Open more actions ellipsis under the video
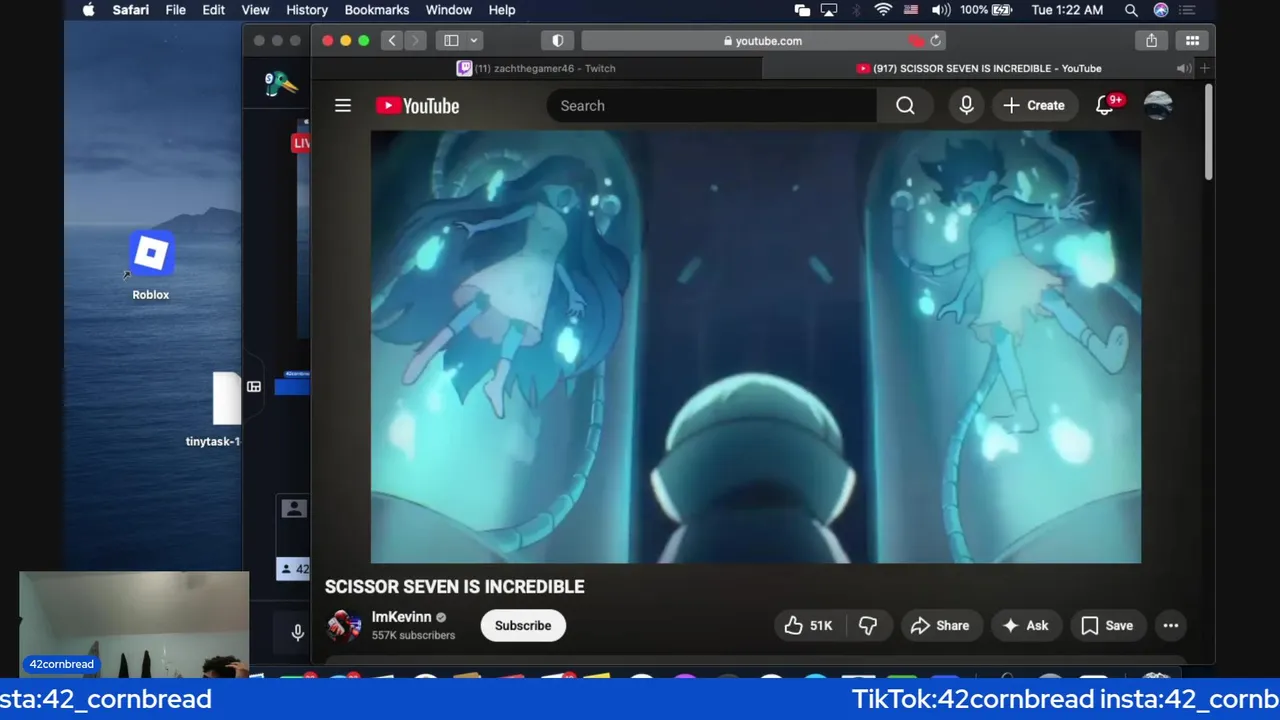The image size is (1280, 720). click(1171, 626)
